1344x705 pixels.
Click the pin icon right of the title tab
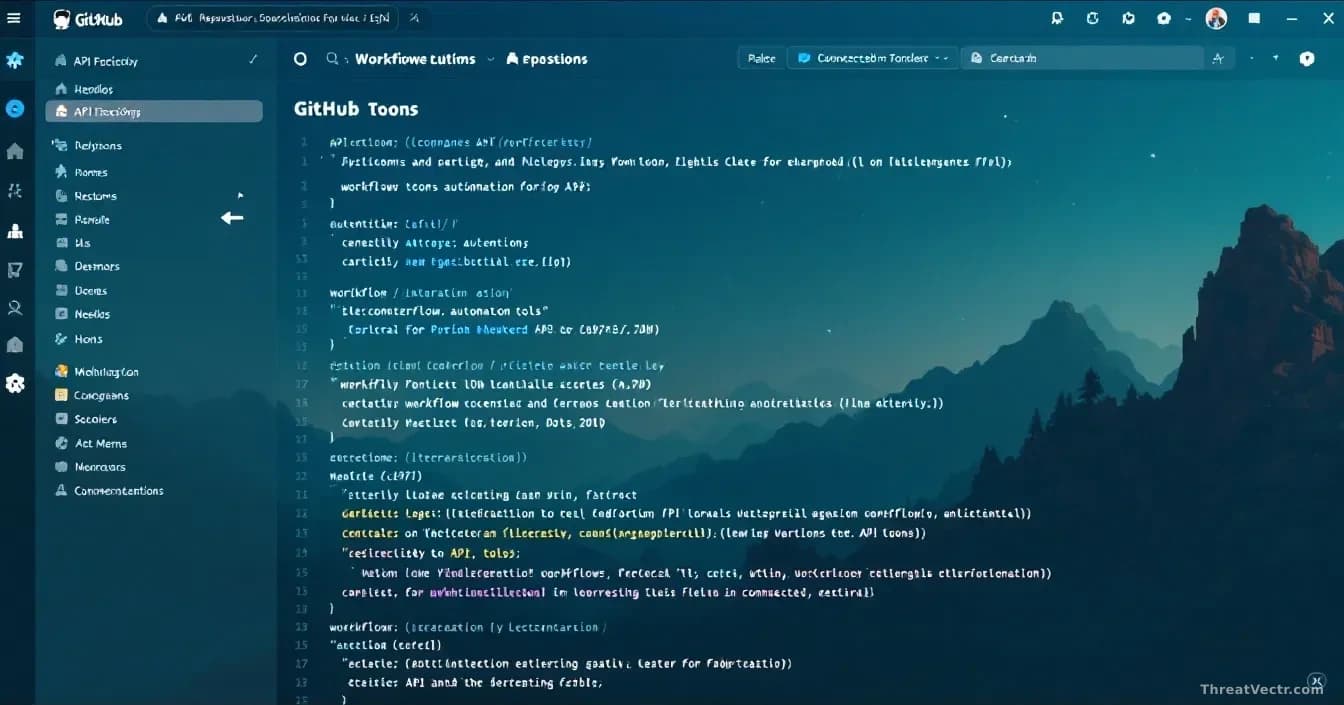415,18
